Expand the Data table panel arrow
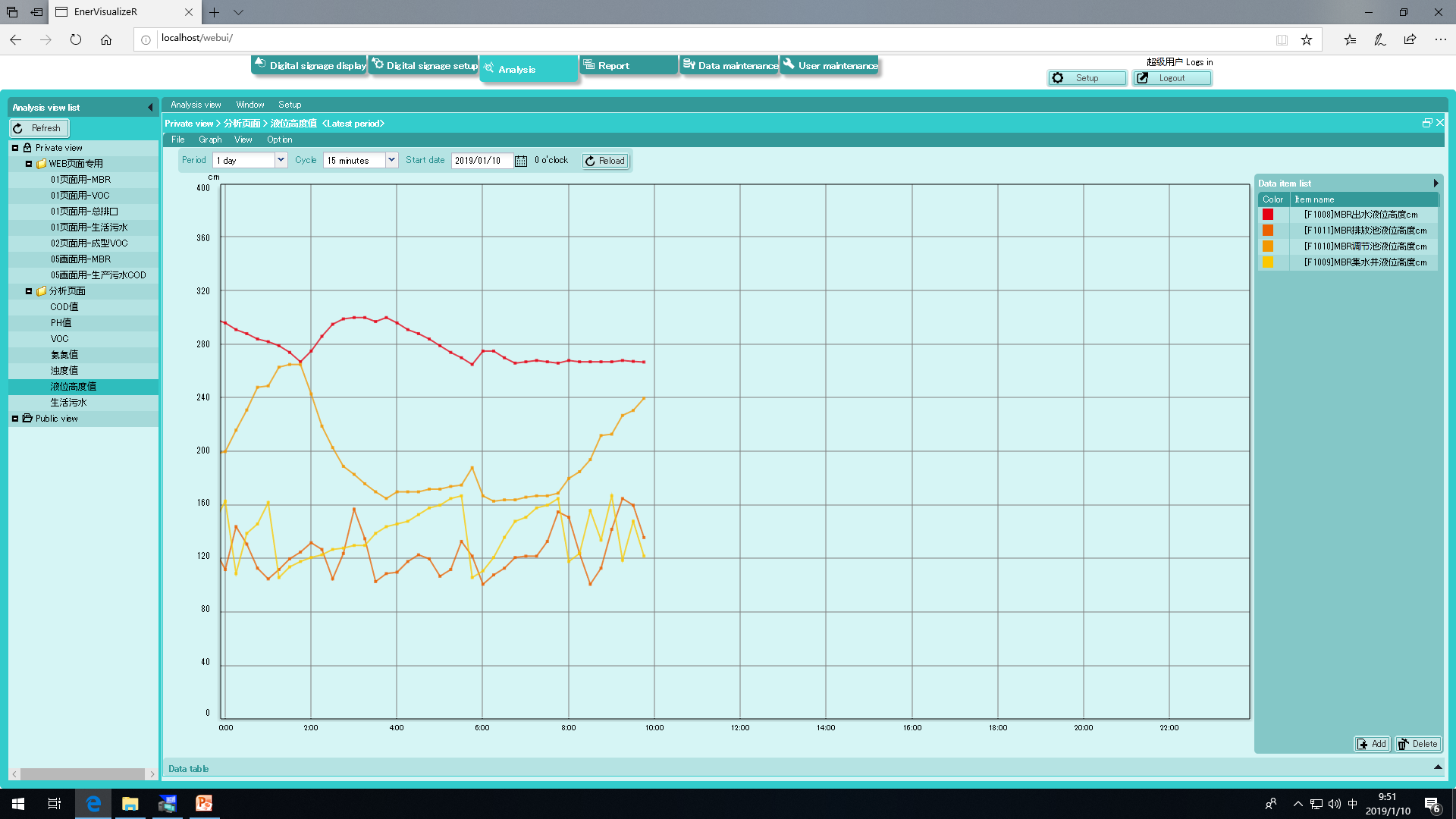The image size is (1456, 819). pyautogui.click(x=1437, y=767)
